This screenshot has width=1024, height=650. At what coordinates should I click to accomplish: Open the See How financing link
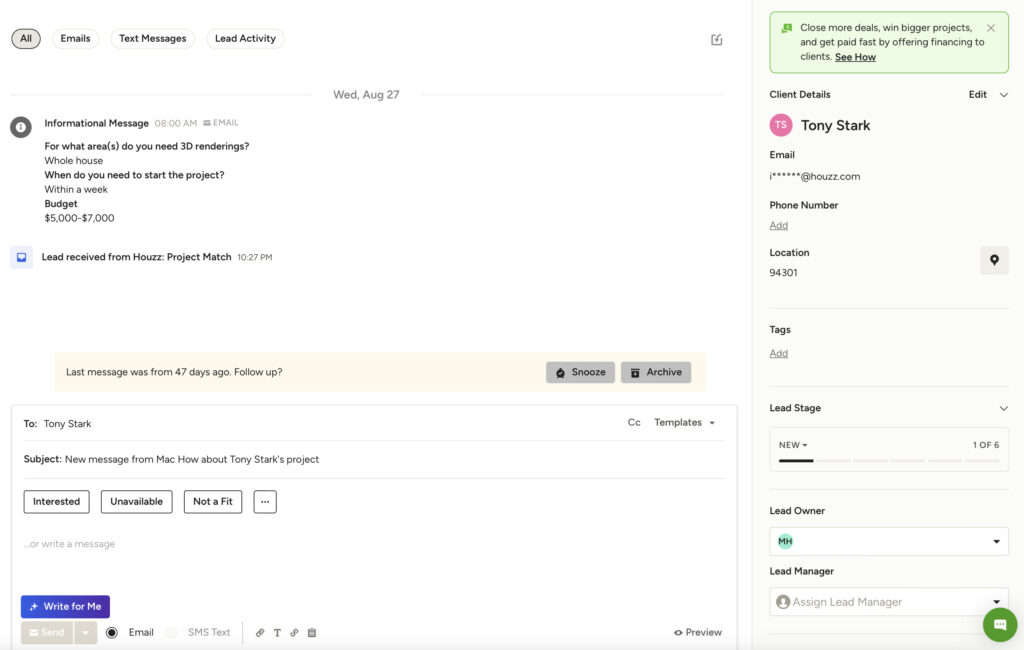(855, 57)
